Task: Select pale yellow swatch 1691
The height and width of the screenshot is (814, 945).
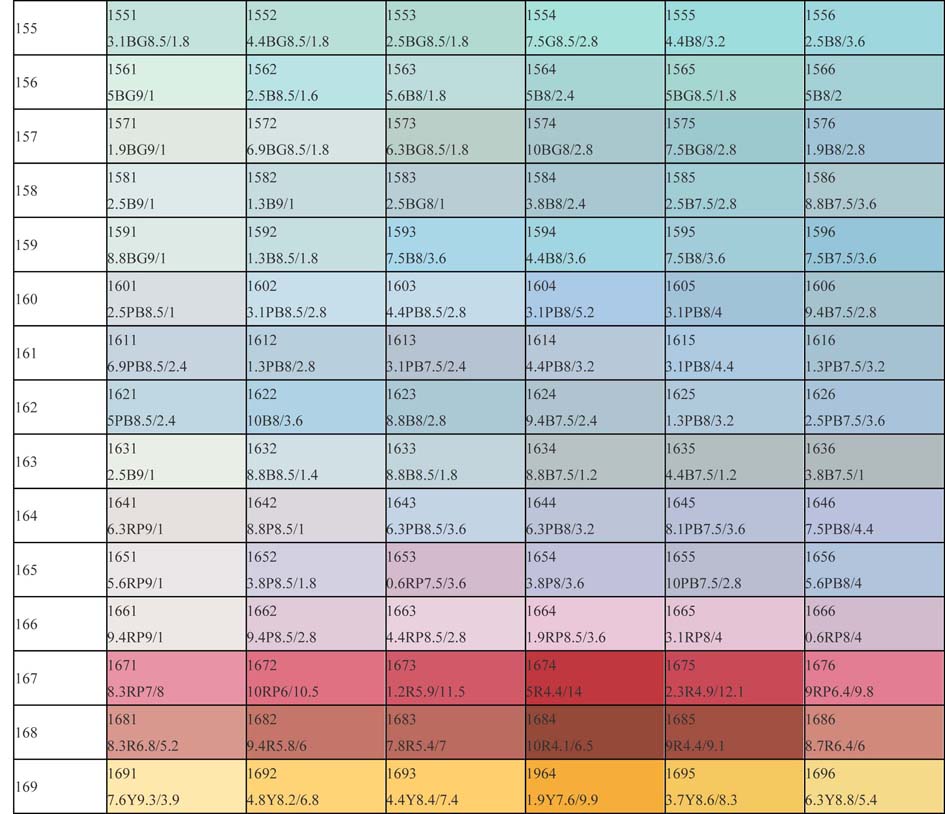Action: (176, 786)
